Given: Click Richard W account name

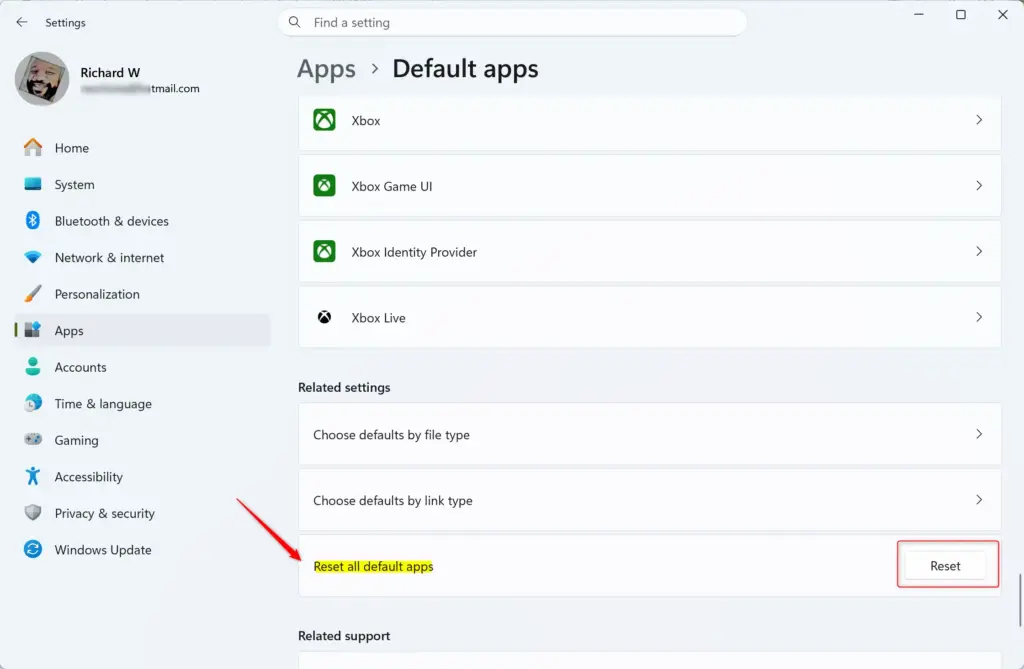Looking at the screenshot, I should point(110,73).
